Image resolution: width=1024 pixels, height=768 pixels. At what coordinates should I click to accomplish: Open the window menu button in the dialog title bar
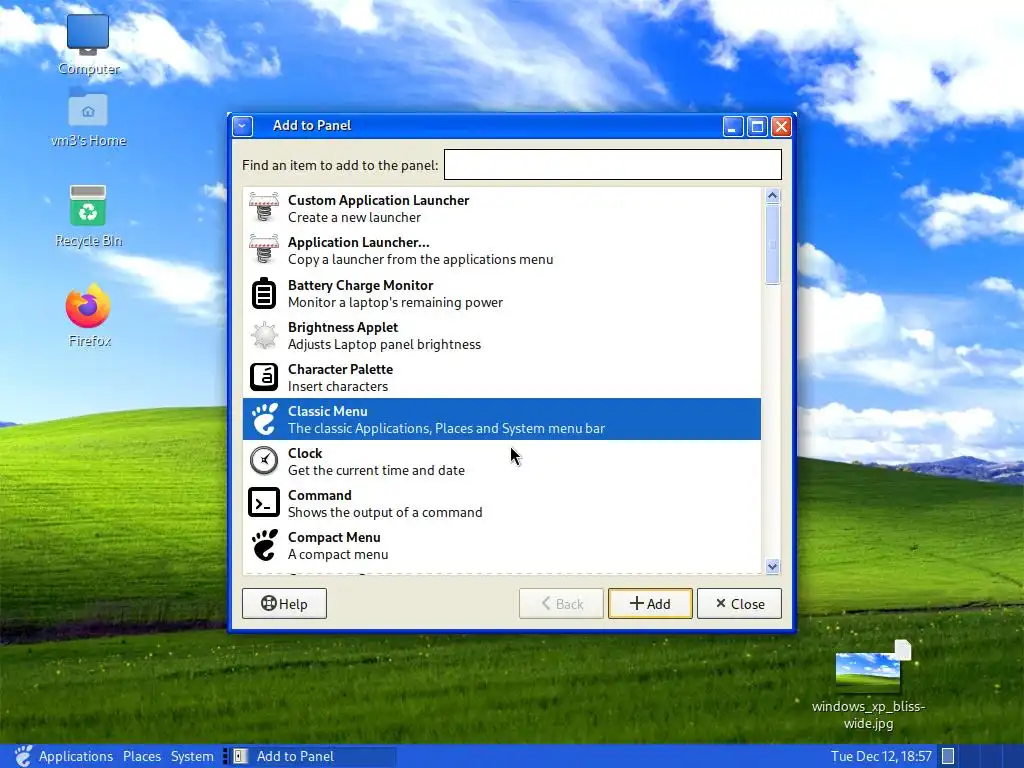pyautogui.click(x=242, y=126)
